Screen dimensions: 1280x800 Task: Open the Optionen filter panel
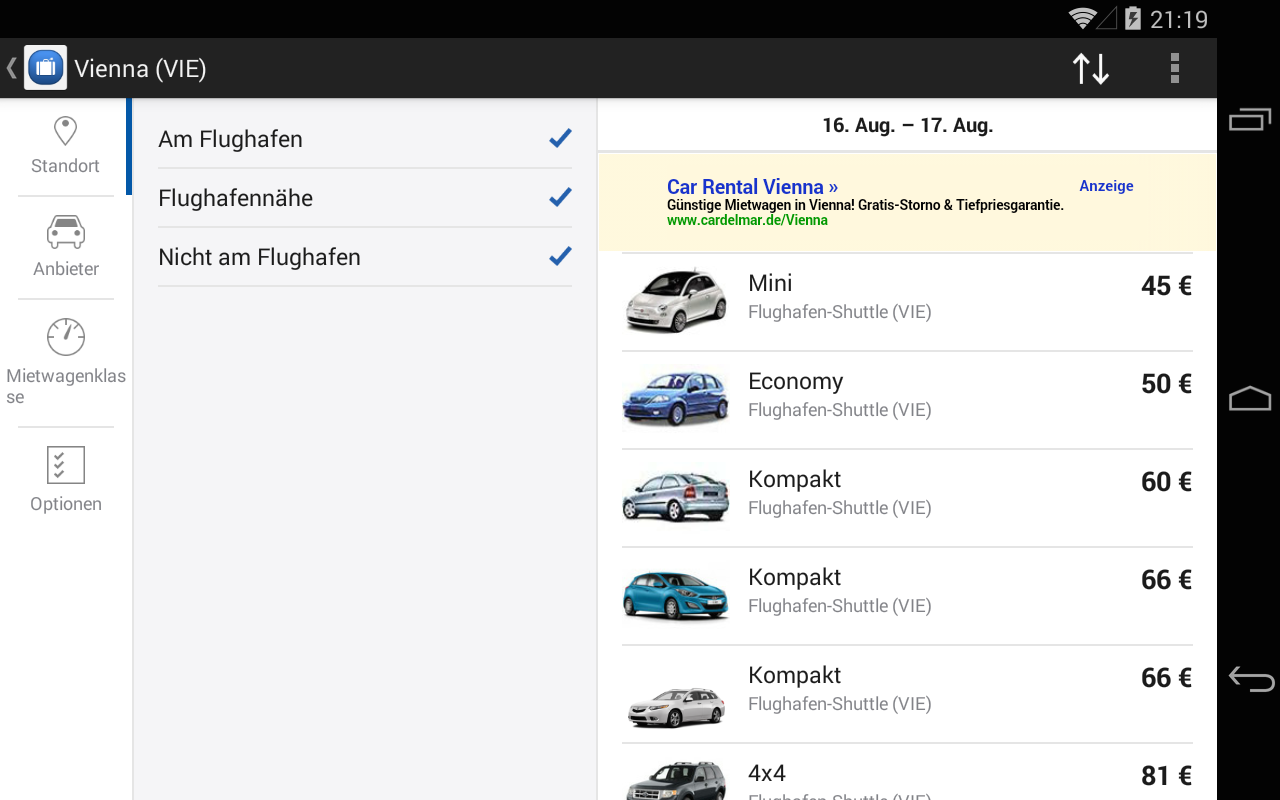pos(64,478)
